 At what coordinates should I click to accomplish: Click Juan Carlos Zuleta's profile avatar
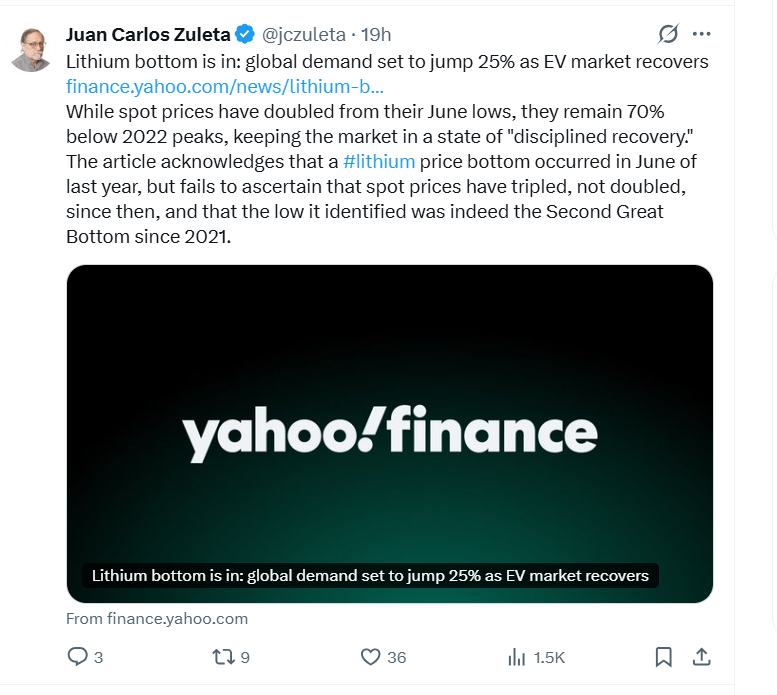[x=31, y=50]
